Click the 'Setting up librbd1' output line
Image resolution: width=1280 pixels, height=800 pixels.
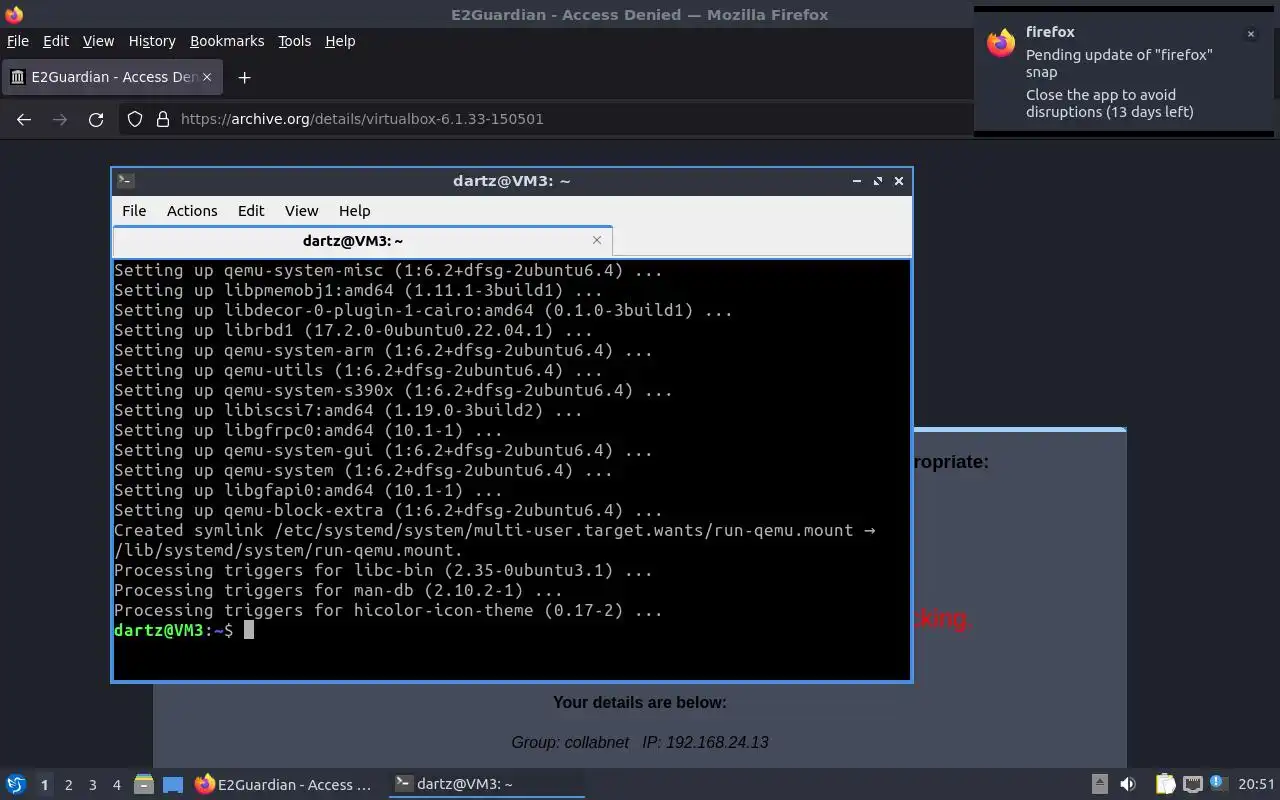(353, 330)
